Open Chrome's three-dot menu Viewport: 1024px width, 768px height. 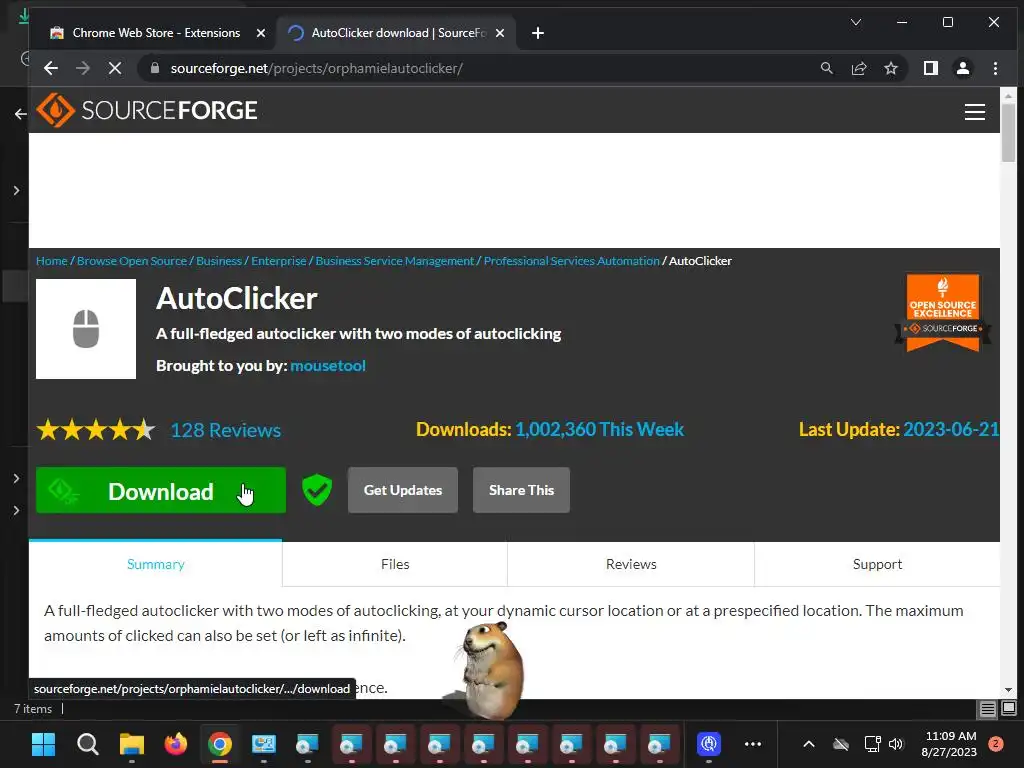[x=995, y=68]
